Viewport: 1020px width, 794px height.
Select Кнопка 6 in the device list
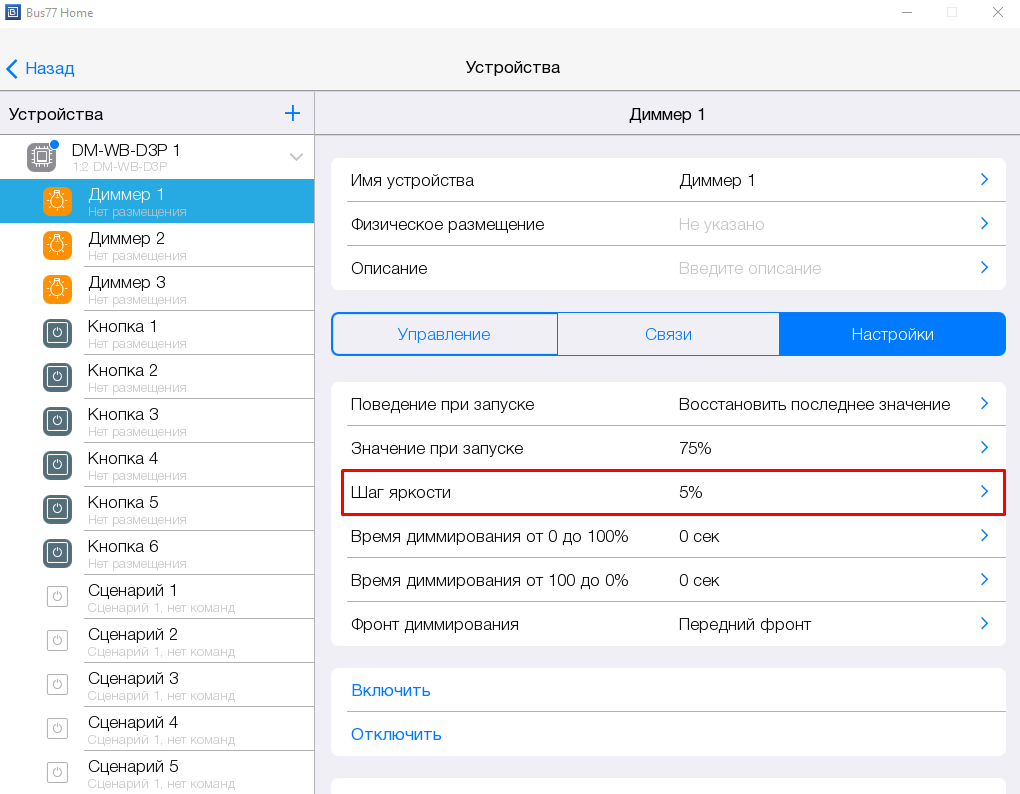click(x=123, y=553)
